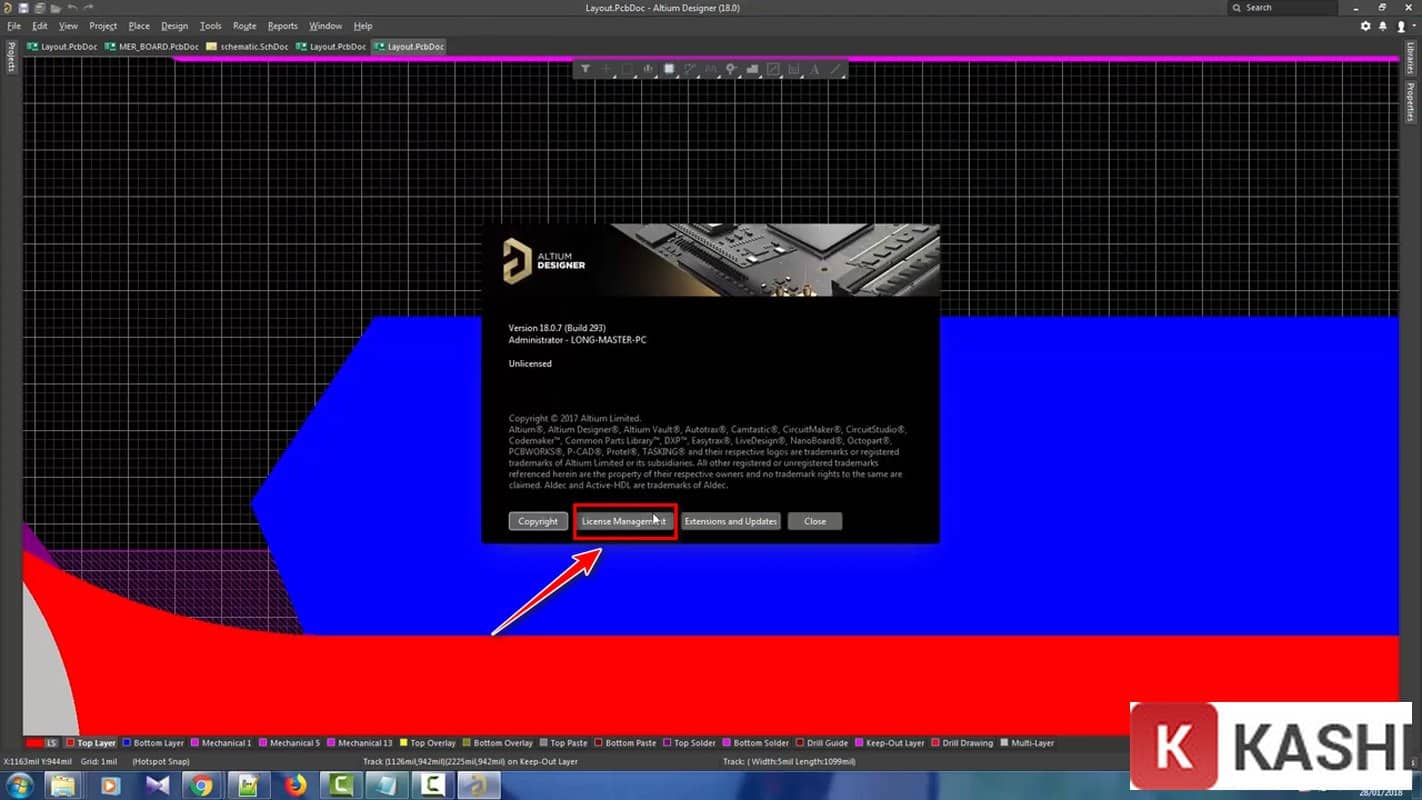1422x800 pixels.
Task: Select the place line tool in toolbar
Action: click(836, 69)
